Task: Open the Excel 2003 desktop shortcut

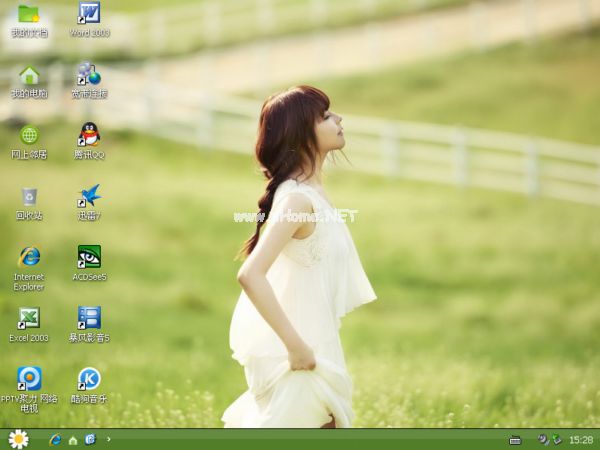Action: coord(29,318)
